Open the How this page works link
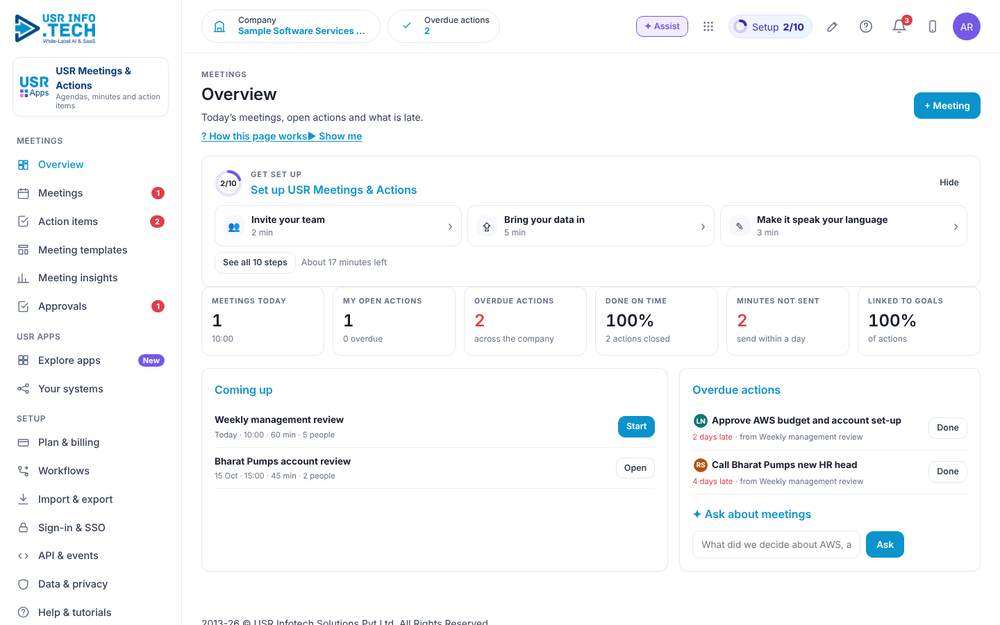 (254, 136)
